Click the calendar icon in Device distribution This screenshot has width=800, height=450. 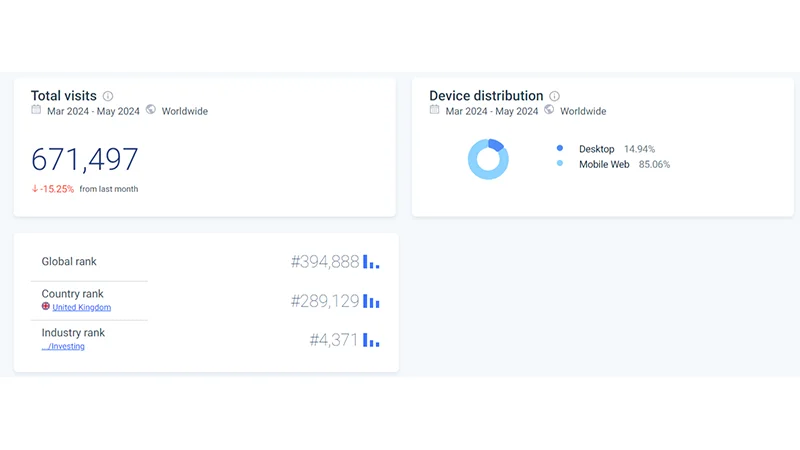(x=434, y=110)
